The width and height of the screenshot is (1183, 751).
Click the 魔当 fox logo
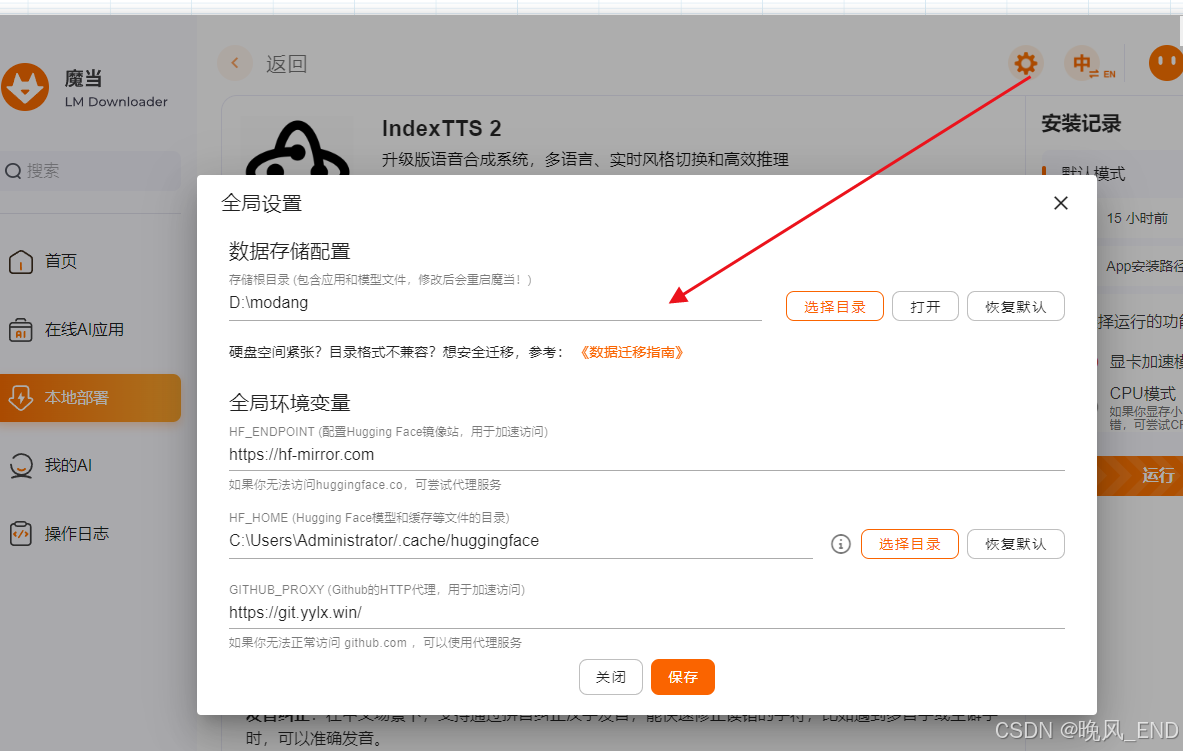[25, 87]
